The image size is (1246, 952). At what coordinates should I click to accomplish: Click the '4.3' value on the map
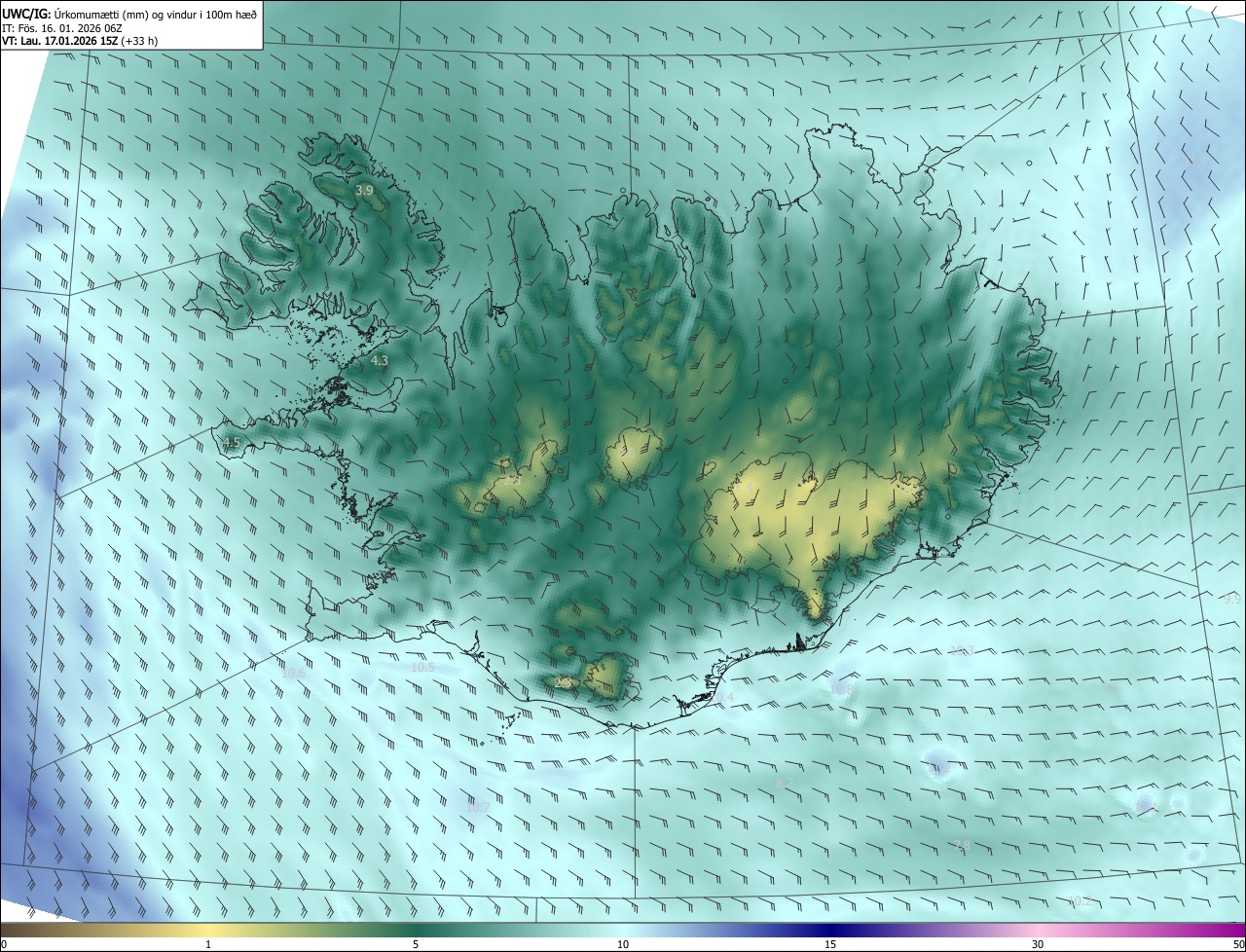coord(380,360)
